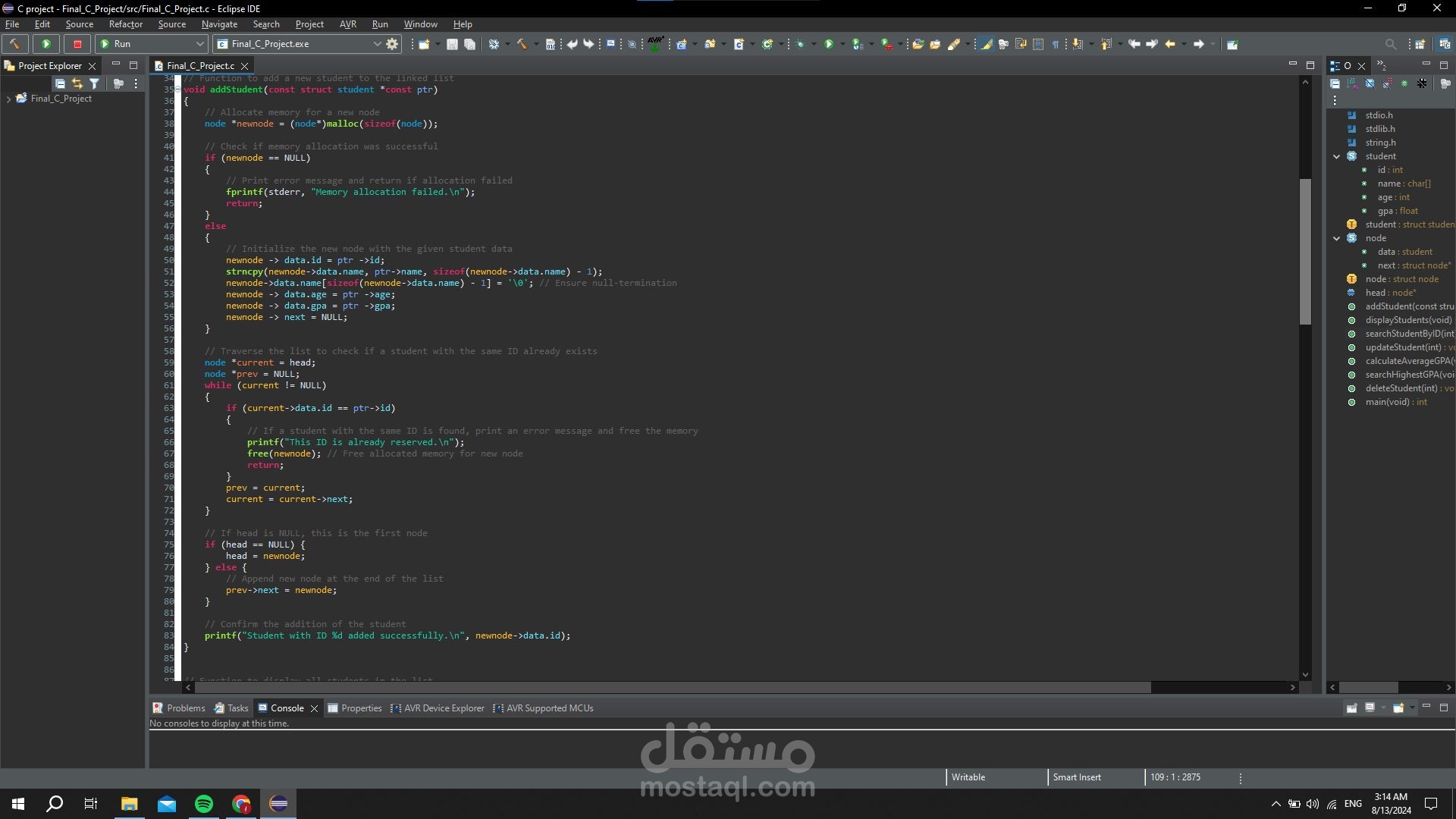Click the green Launch run button
Screen dimensions: 1456x819
click(x=45, y=44)
